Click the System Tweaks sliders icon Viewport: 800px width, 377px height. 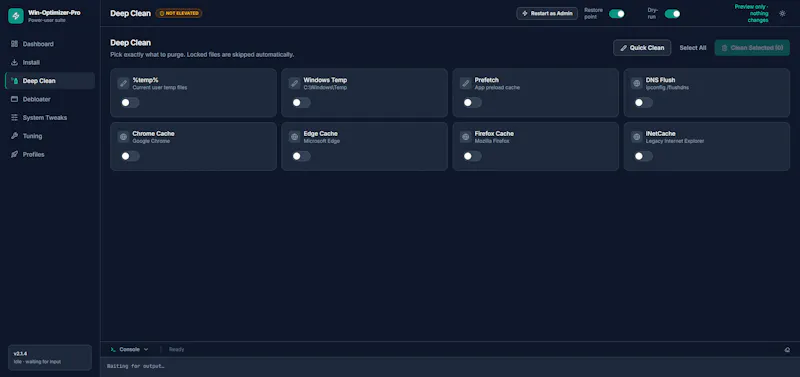tap(14, 117)
